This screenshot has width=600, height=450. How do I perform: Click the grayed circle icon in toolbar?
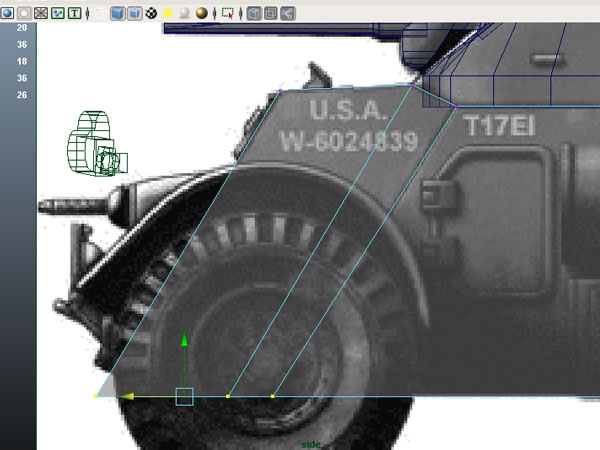click(x=24, y=13)
